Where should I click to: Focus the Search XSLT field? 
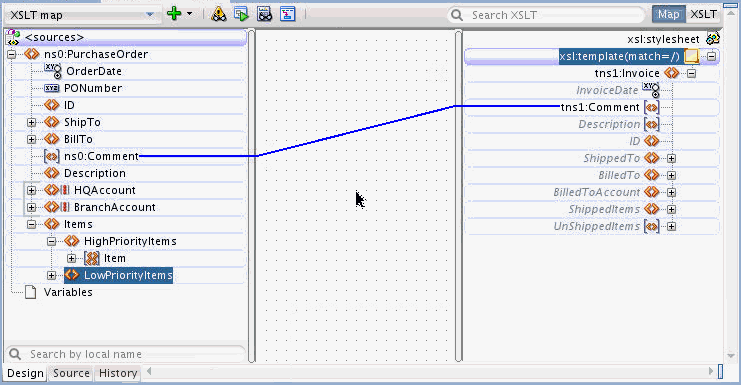click(x=546, y=15)
